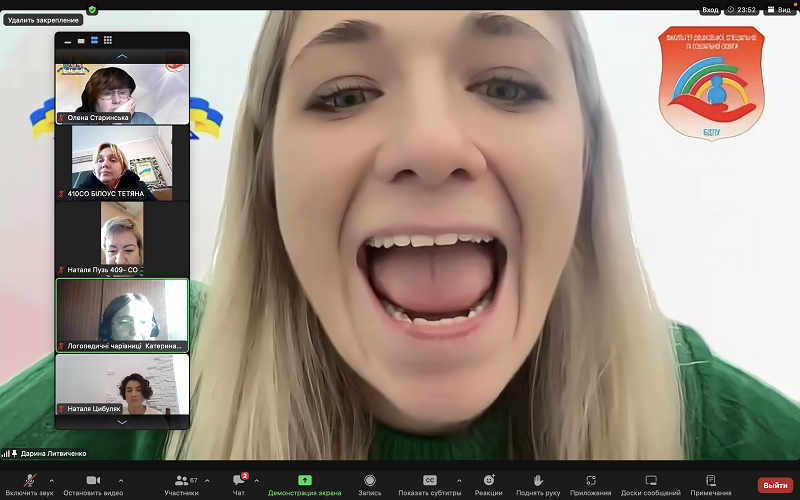
Task: Stop camera with Остановить видео
Action: pyautogui.click(x=93, y=485)
